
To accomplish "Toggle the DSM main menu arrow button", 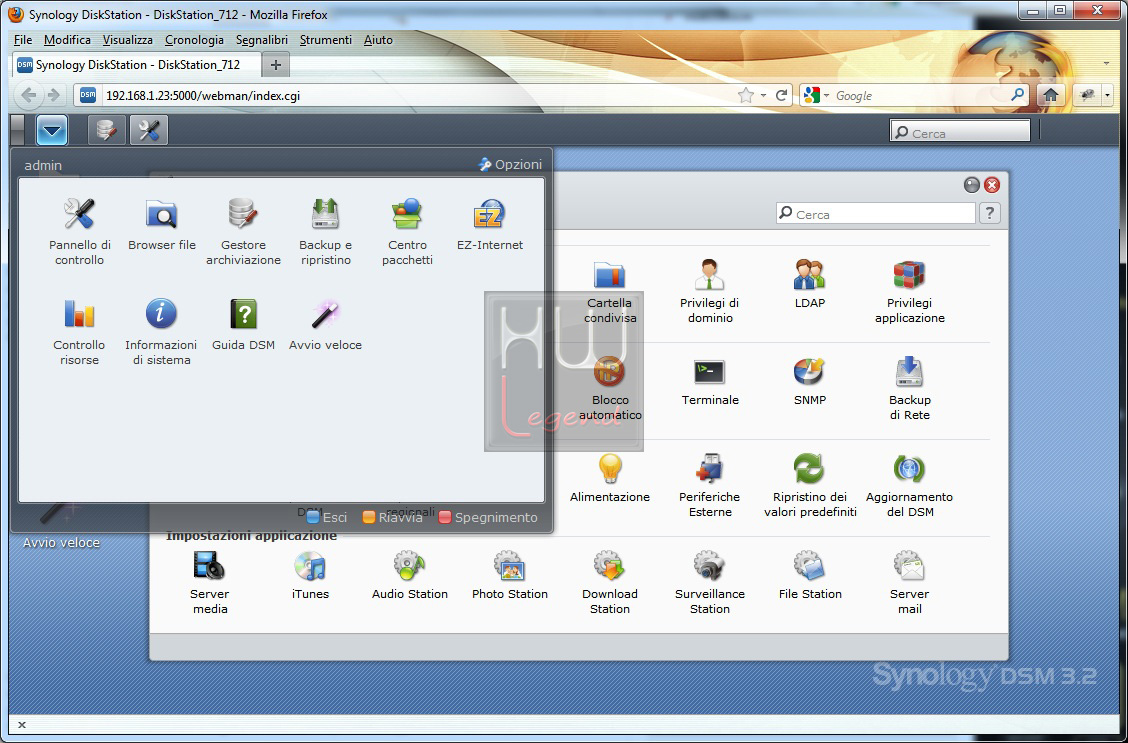I will point(52,130).
